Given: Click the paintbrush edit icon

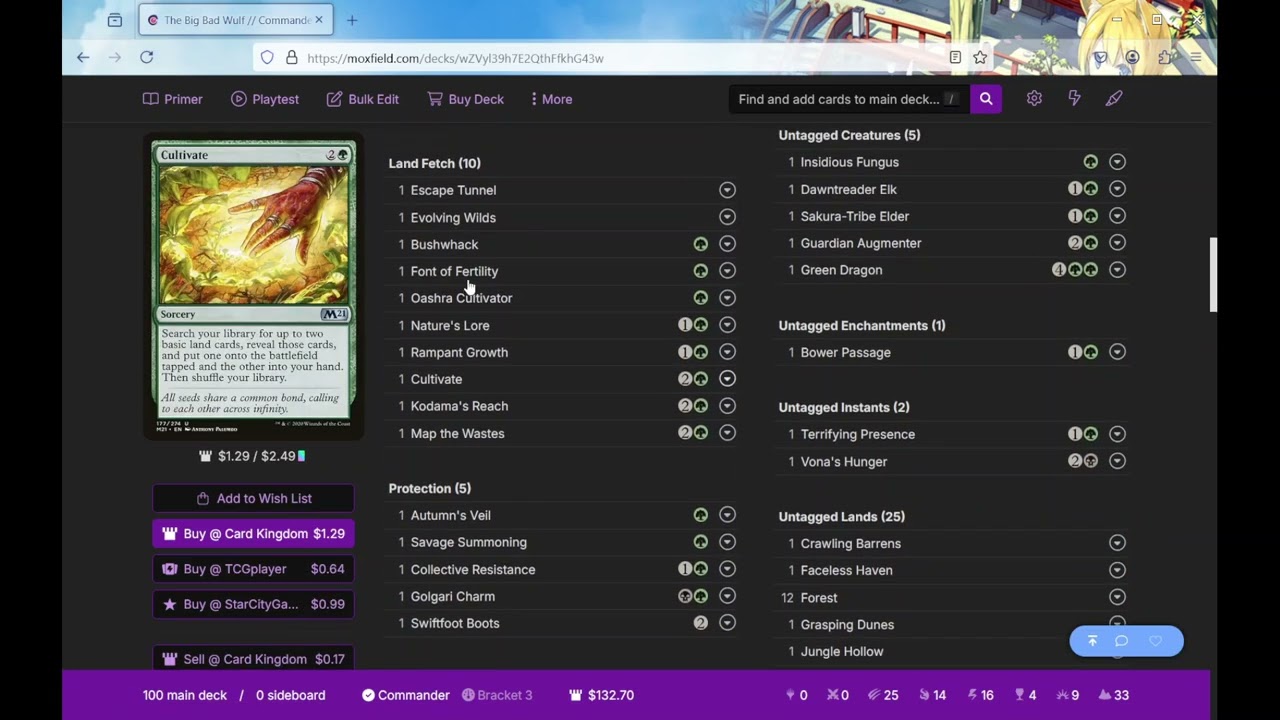Looking at the screenshot, I should [1114, 99].
